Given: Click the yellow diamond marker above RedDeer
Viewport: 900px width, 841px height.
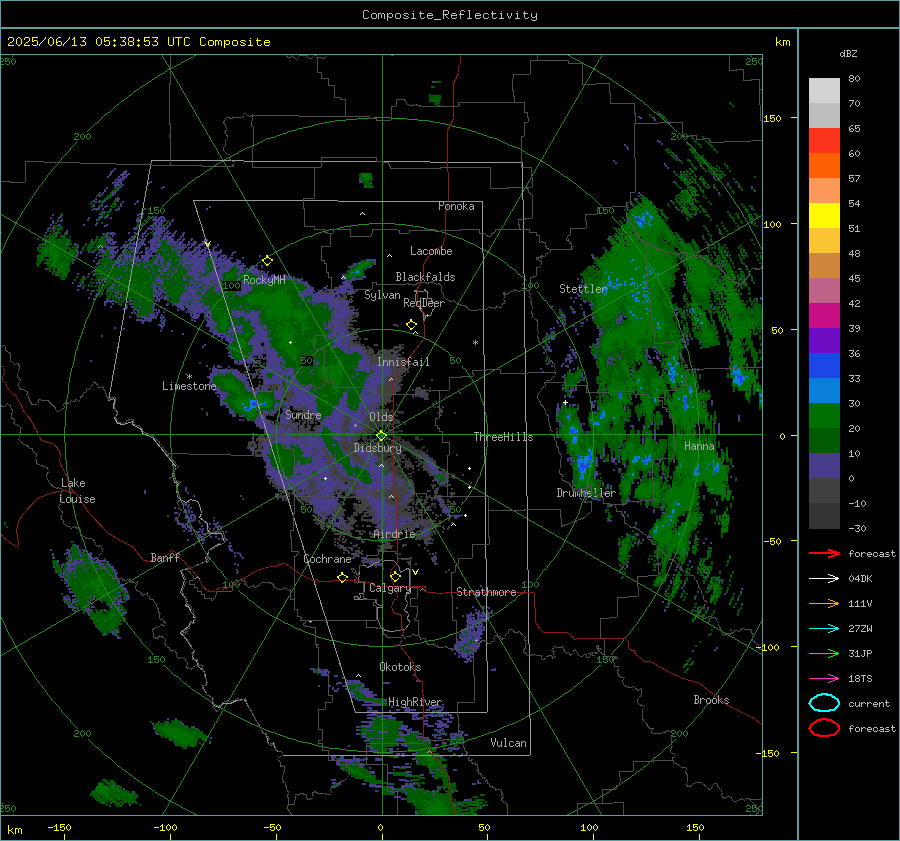Looking at the screenshot, I should coord(411,325).
